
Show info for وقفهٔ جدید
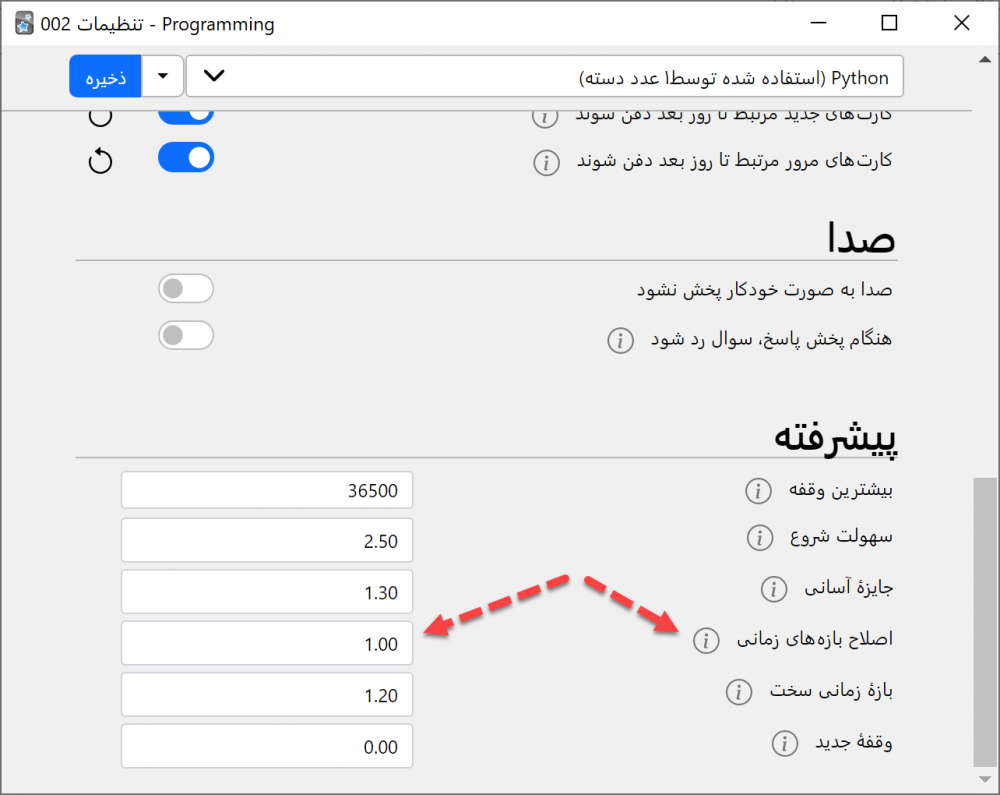coord(785,743)
